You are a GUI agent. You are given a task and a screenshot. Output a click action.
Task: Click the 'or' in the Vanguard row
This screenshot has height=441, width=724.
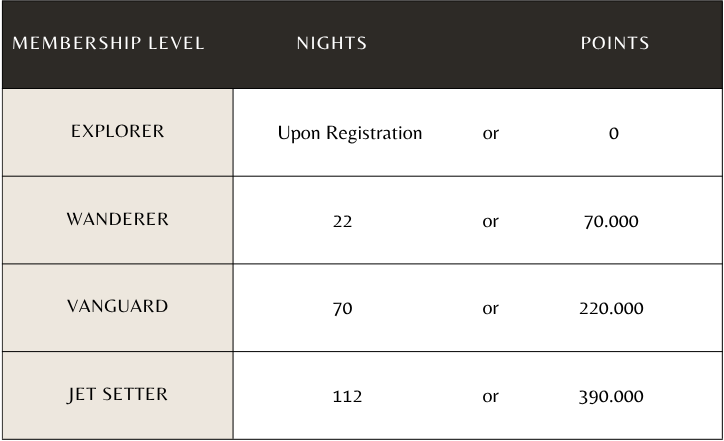[x=490, y=309]
